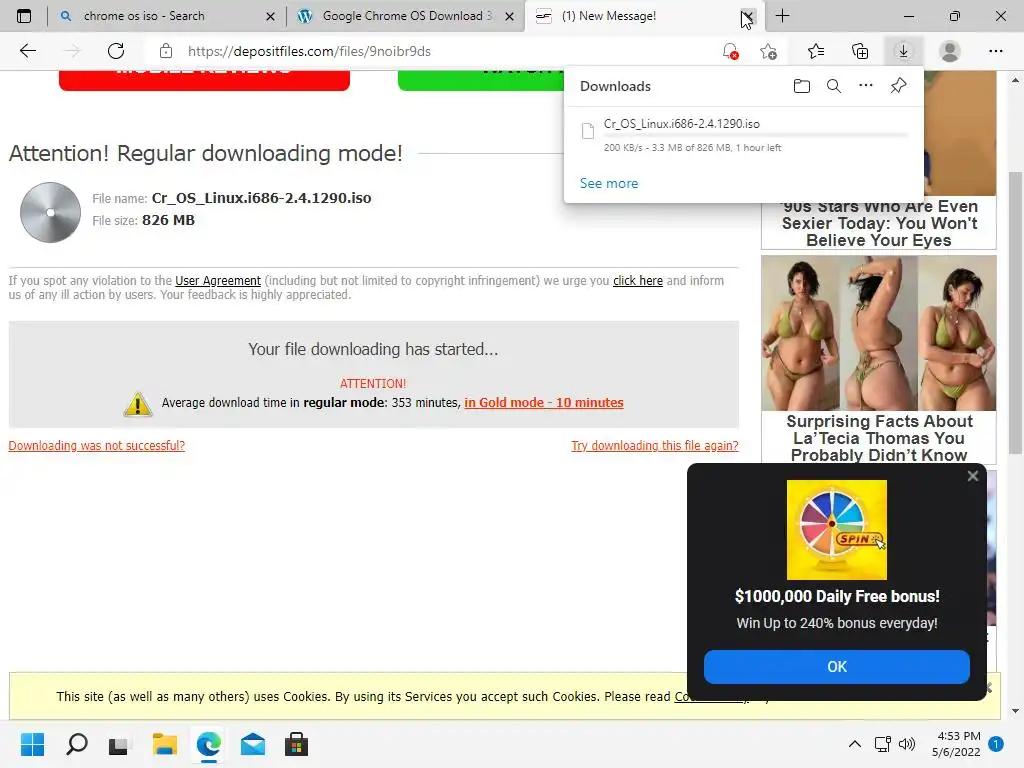Open the Windows Start menu
1024x768 pixels.
32,744
